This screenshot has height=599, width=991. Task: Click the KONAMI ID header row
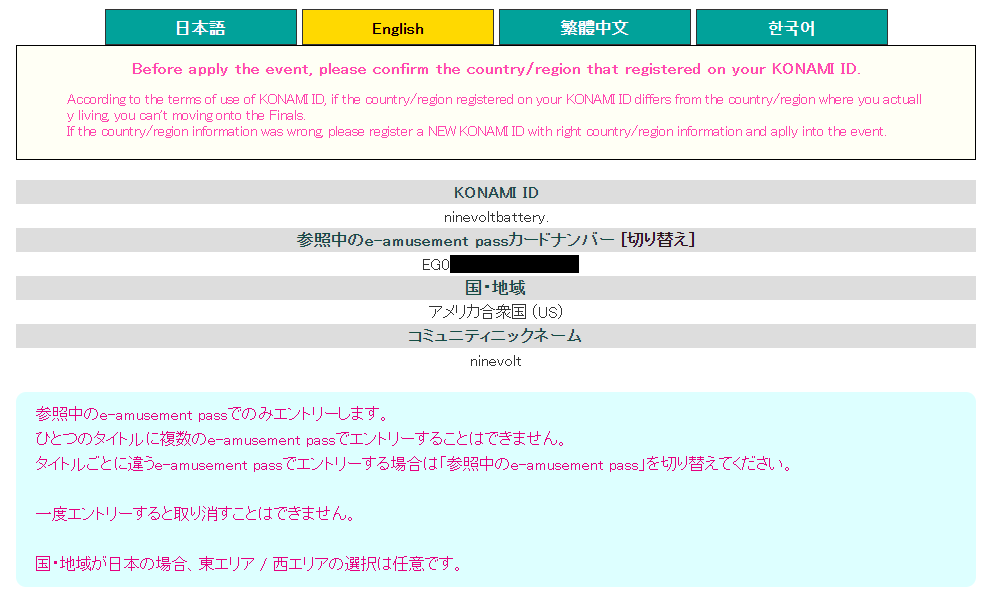[x=496, y=192]
